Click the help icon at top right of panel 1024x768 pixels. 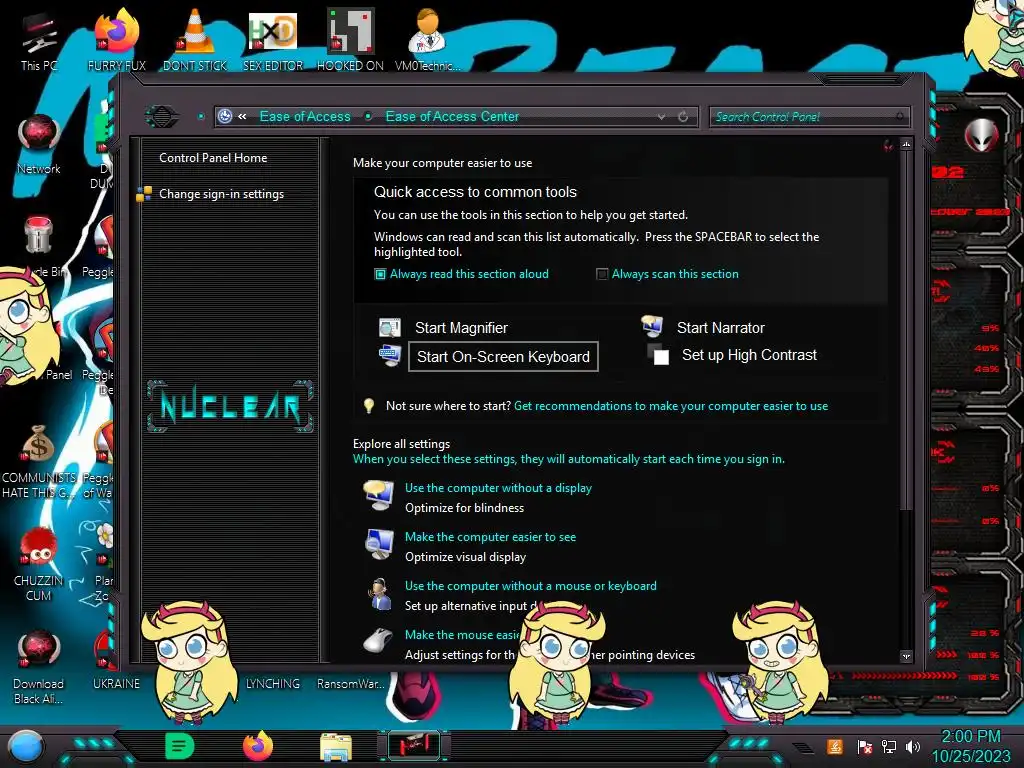[x=888, y=145]
